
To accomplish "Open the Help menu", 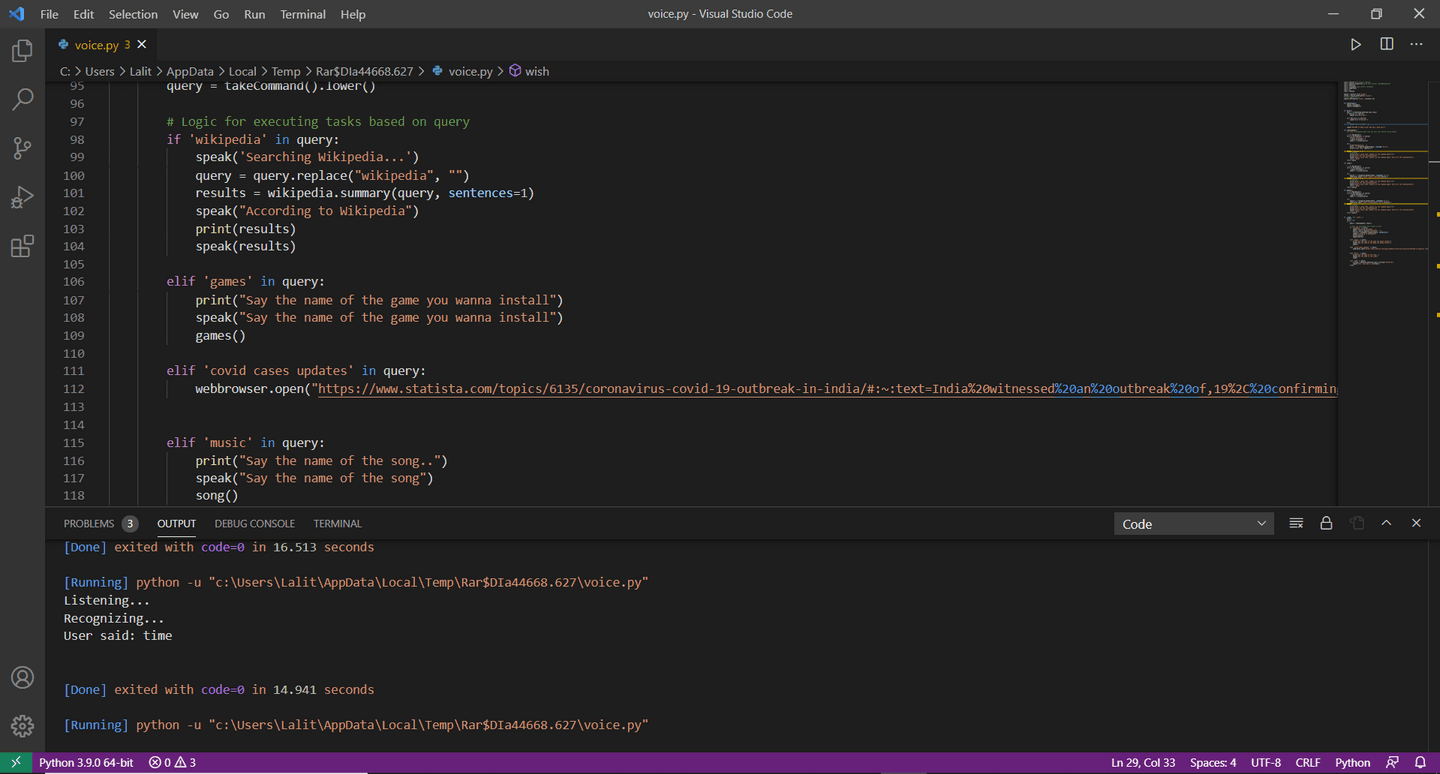I will point(353,14).
